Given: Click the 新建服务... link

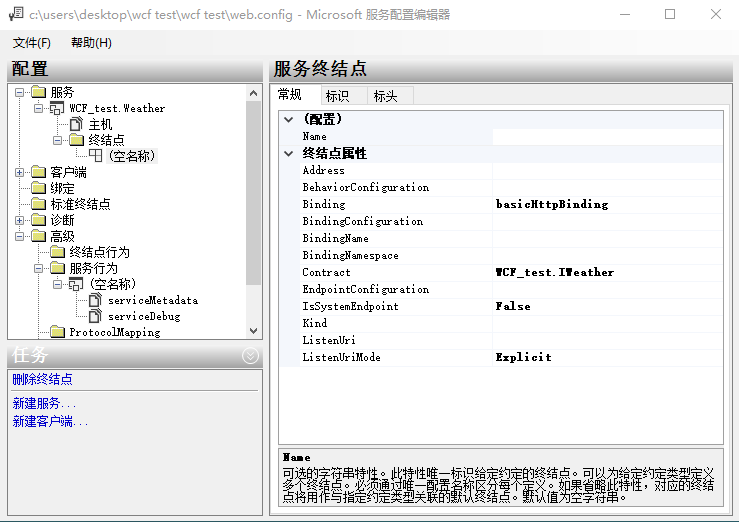Looking at the screenshot, I should click(44, 404).
